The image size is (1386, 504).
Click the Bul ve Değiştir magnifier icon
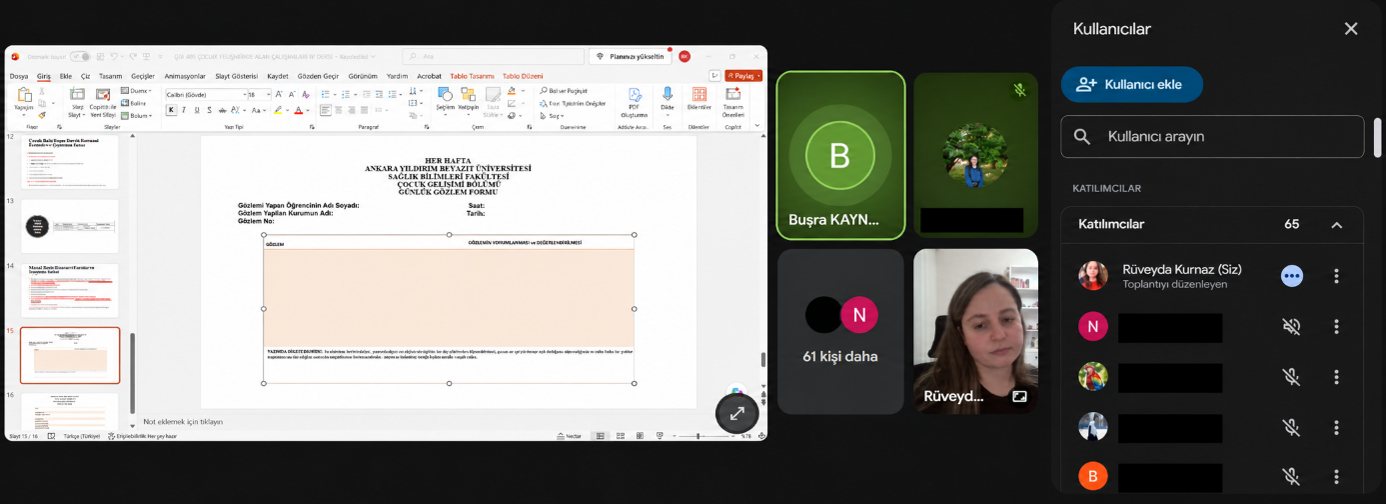[544, 90]
